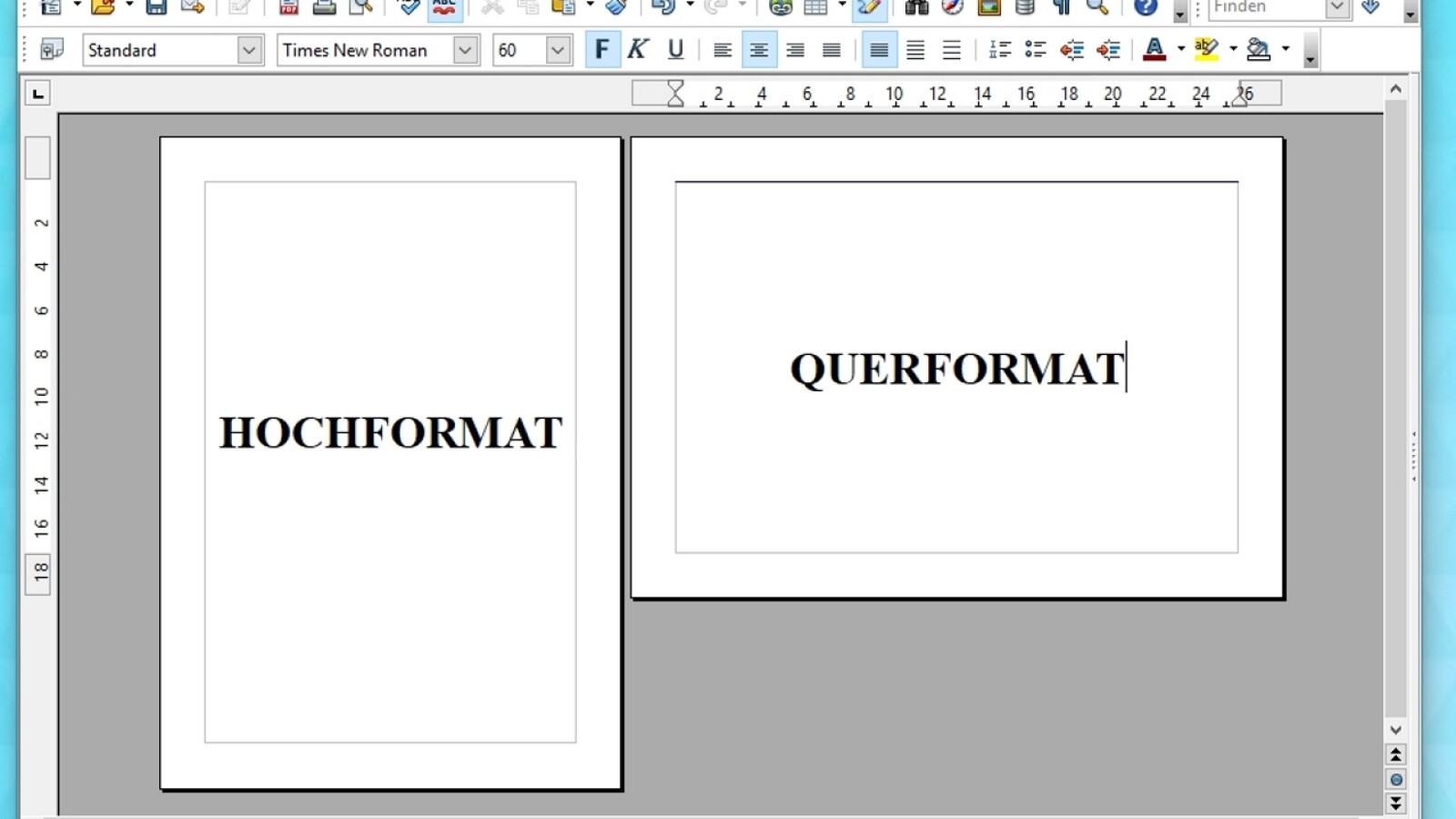Open the Gallery
Image resolution: width=1456 pixels, height=819 pixels.
pos(987,7)
